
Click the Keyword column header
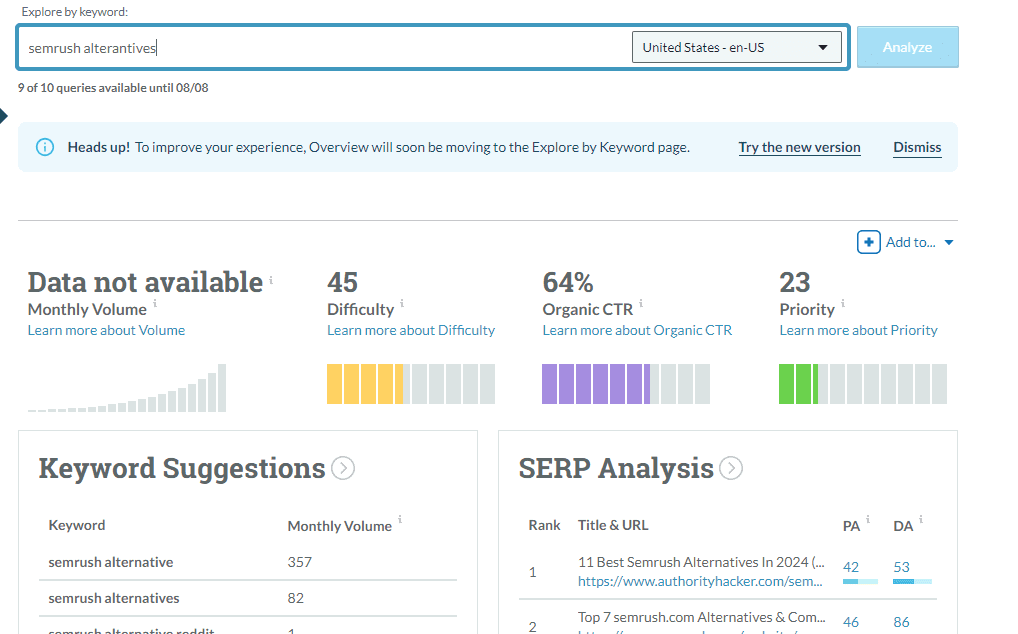[77, 525]
